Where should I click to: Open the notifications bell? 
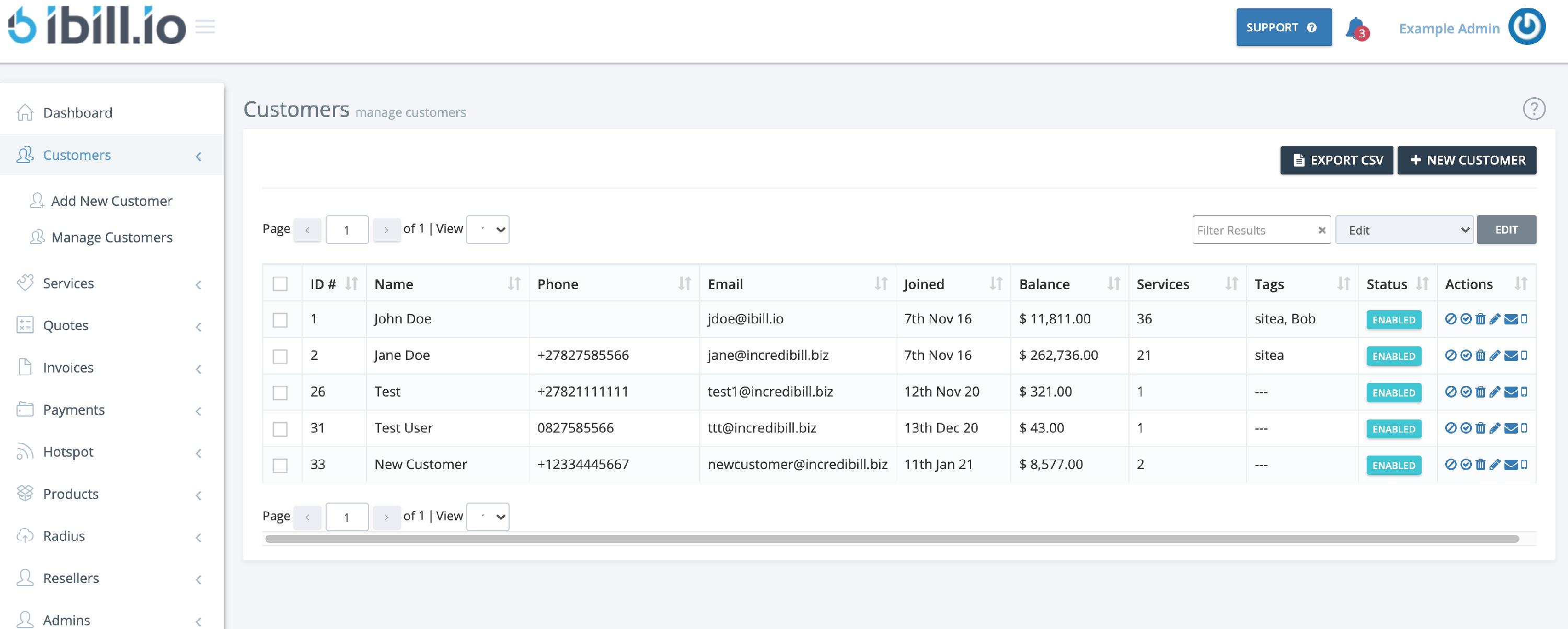click(x=1356, y=28)
